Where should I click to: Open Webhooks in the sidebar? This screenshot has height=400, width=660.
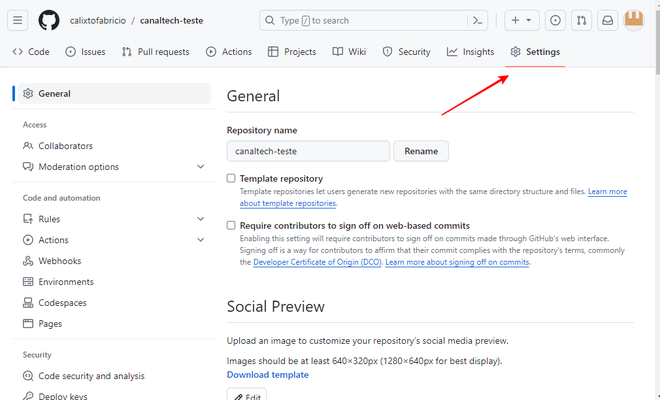click(x=58, y=261)
